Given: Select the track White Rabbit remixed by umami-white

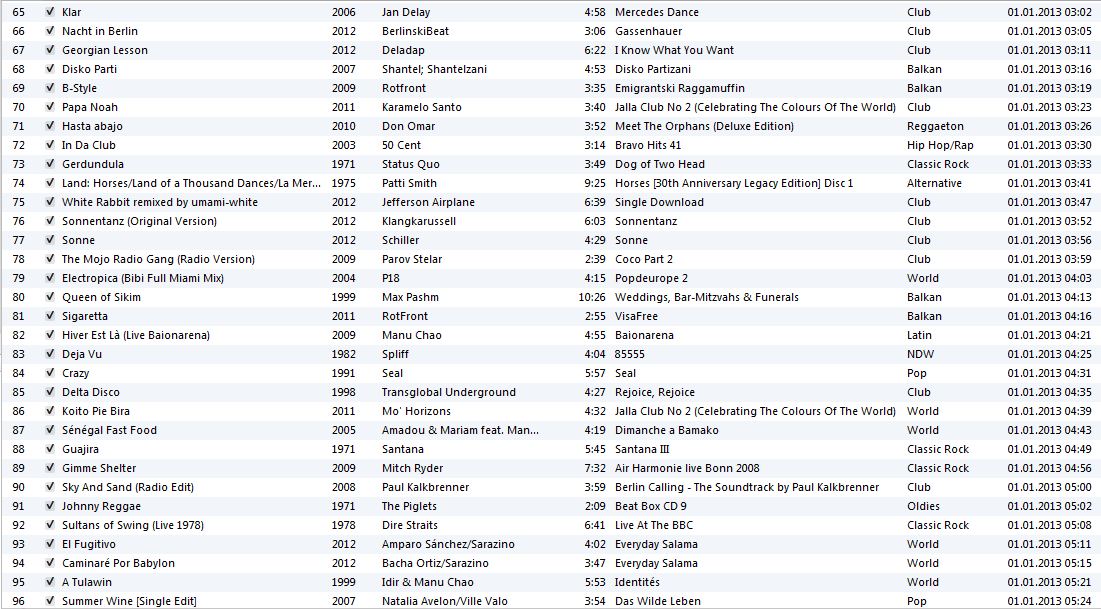Looking at the screenshot, I should [159, 202].
